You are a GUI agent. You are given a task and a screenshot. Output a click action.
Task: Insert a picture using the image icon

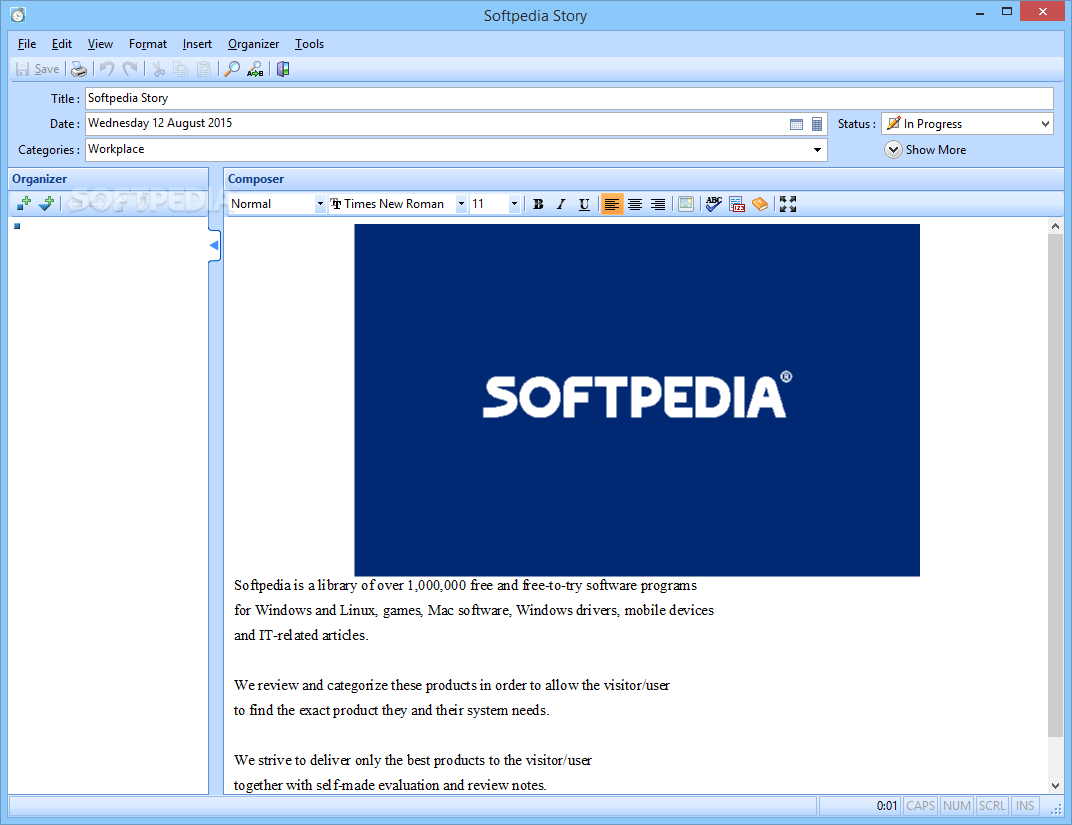pos(686,204)
